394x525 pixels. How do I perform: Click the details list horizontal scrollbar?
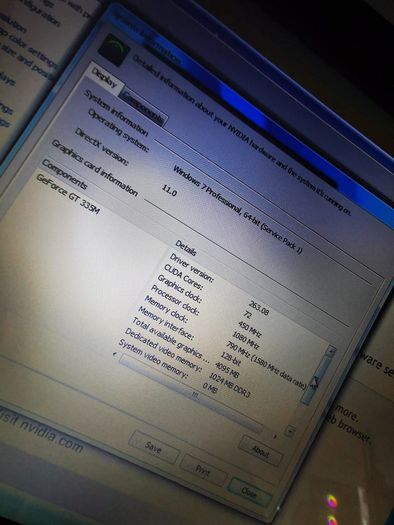tap(191, 392)
